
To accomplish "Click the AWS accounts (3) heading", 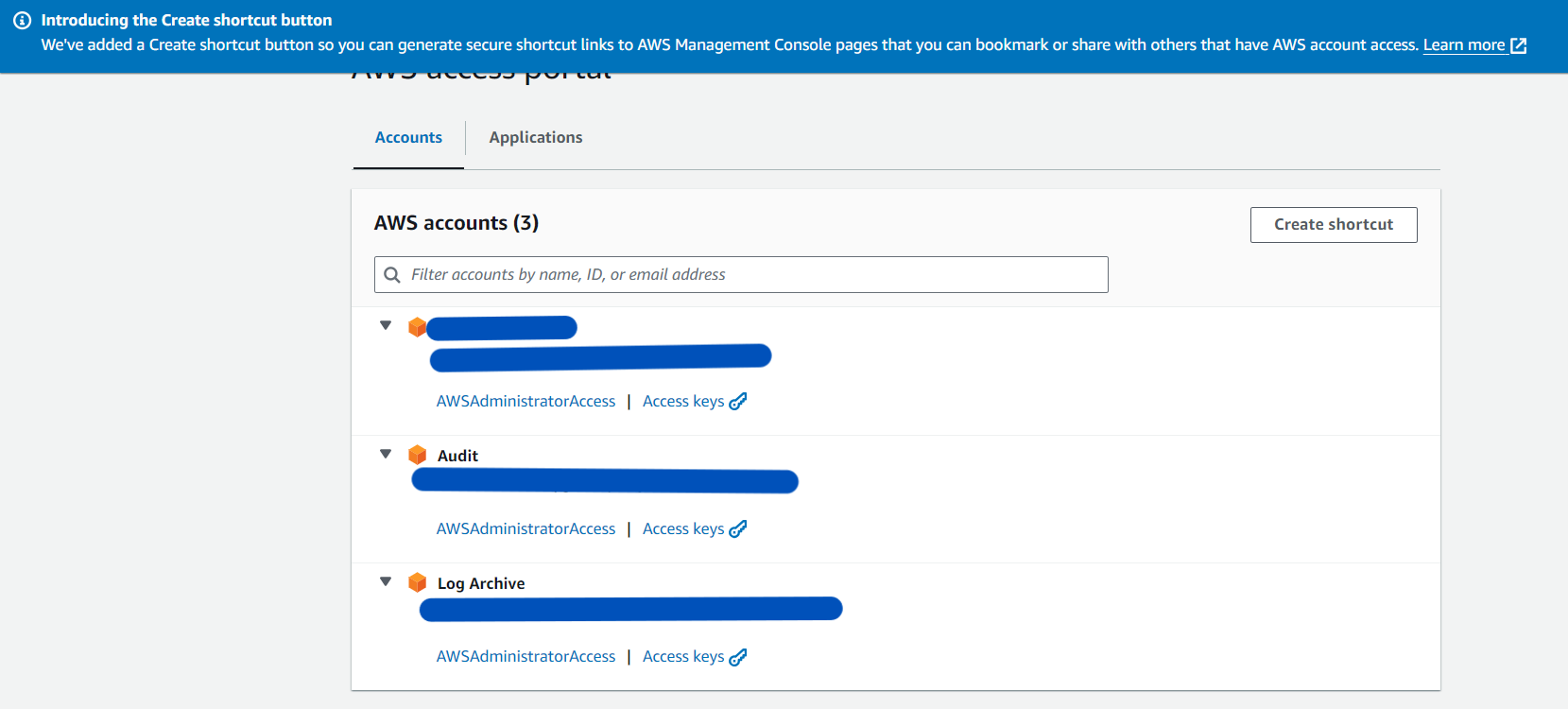I will tap(457, 223).
